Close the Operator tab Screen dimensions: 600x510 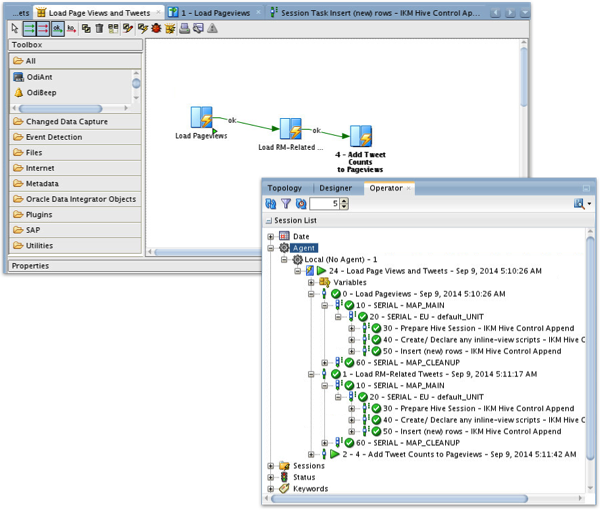[x=409, y=188]
